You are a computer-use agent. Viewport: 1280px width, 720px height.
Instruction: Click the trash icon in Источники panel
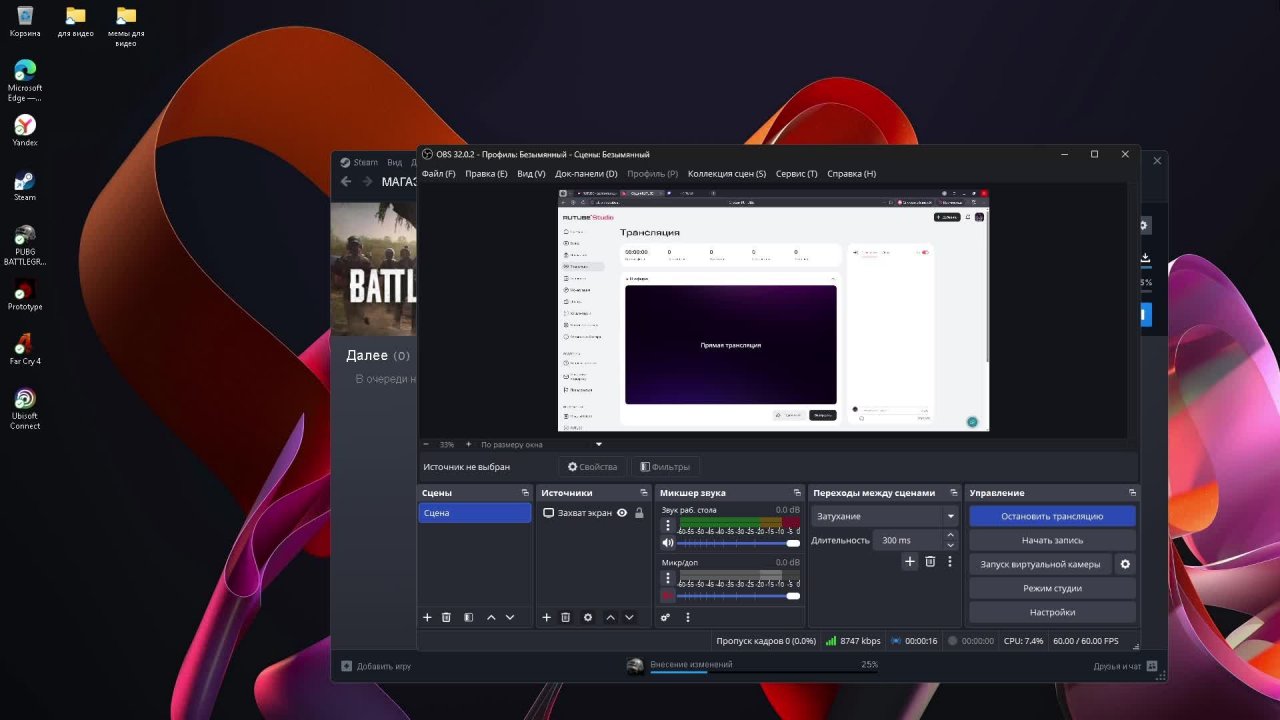(565, 618)
